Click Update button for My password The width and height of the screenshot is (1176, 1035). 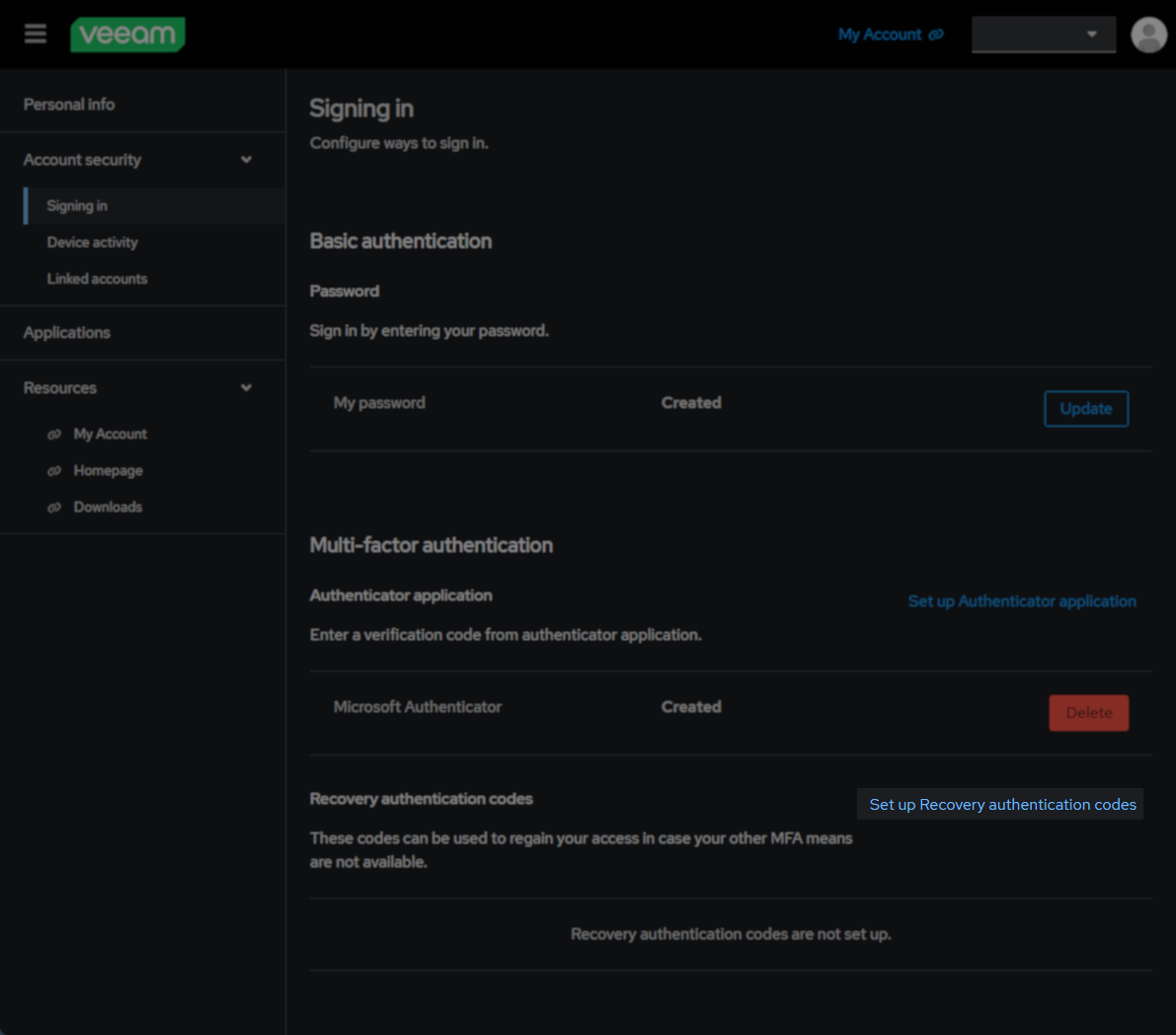1085,409
